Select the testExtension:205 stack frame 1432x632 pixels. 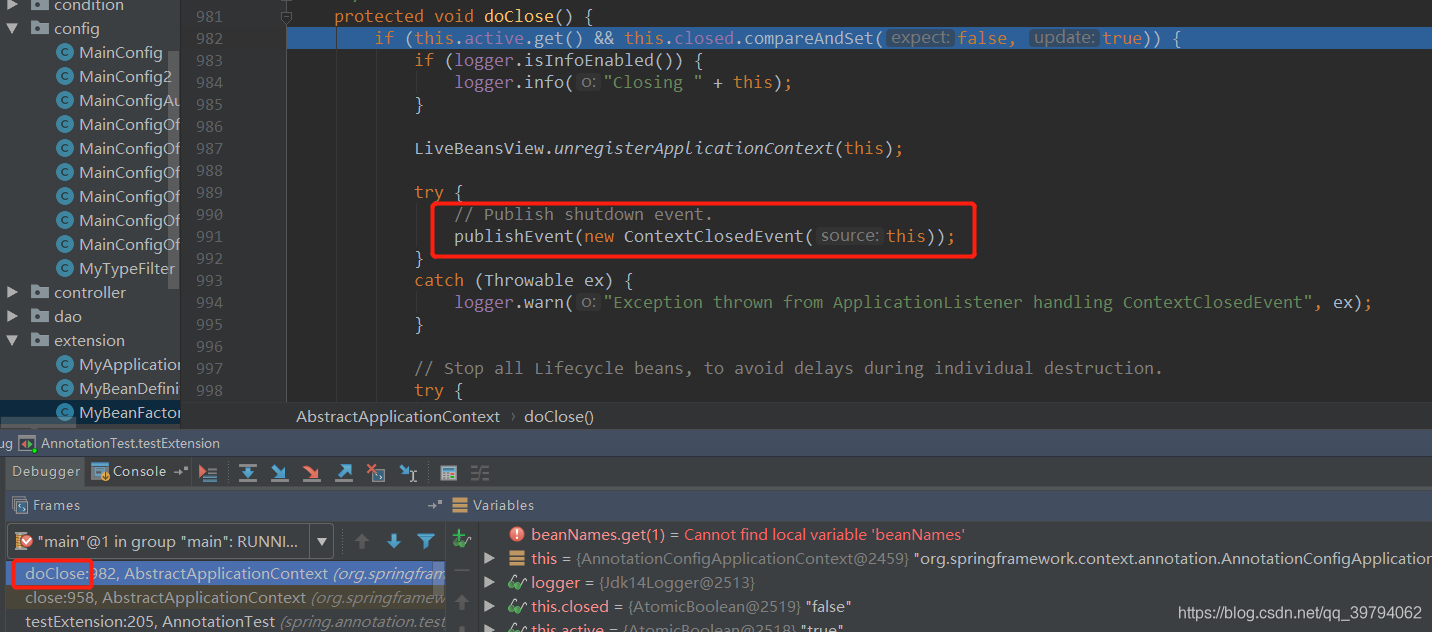tap(225, 621)
